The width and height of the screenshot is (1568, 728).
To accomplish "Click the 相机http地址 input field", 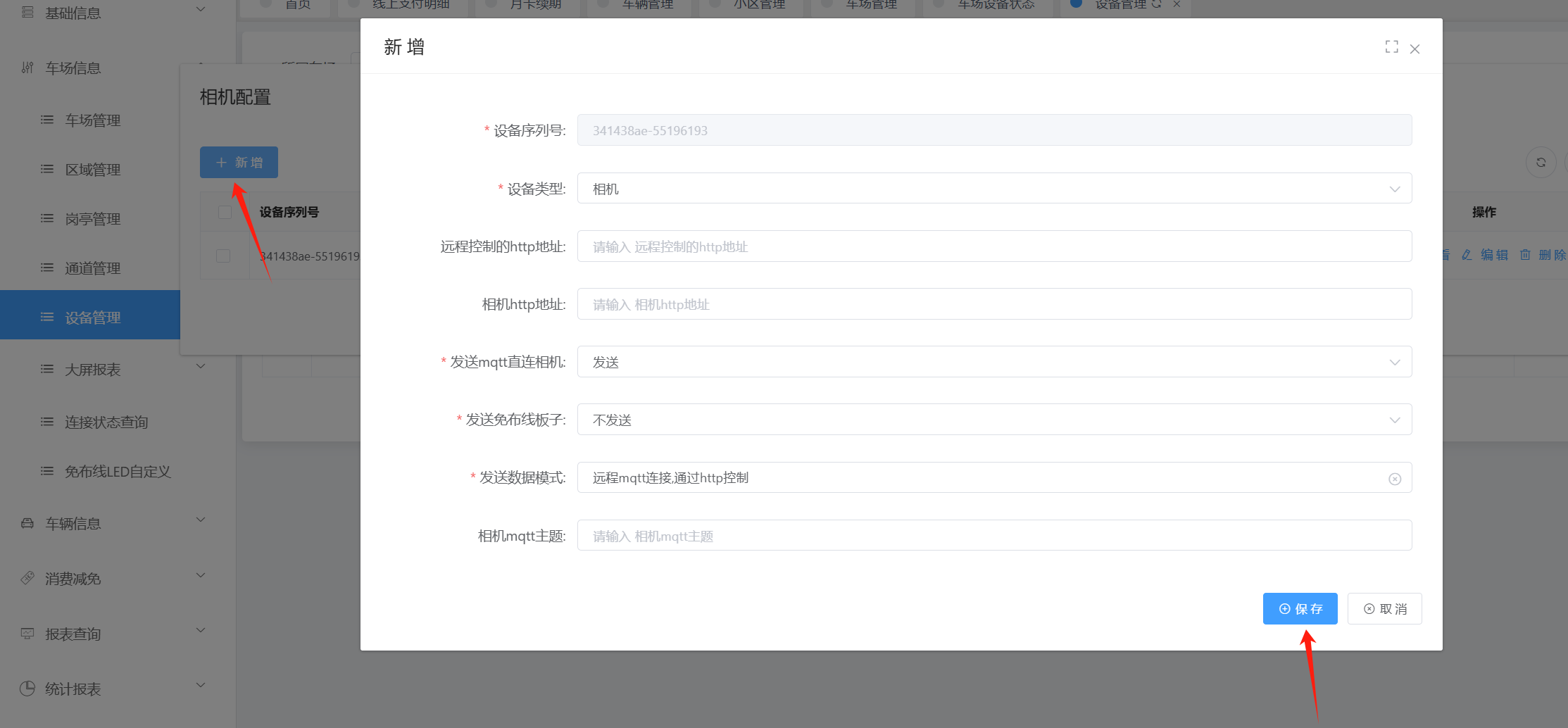I will click(994, 303).
